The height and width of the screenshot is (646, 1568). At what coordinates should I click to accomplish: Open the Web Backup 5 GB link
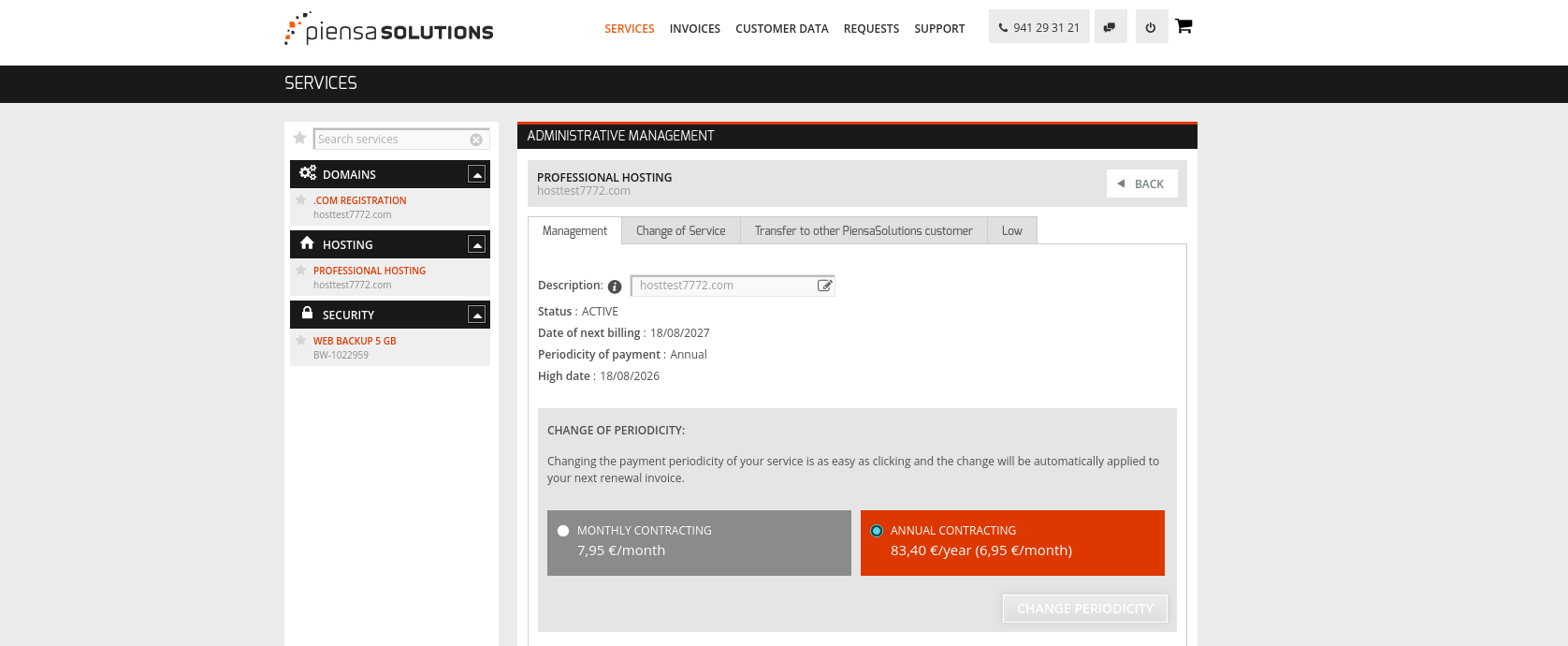(355, 341)
